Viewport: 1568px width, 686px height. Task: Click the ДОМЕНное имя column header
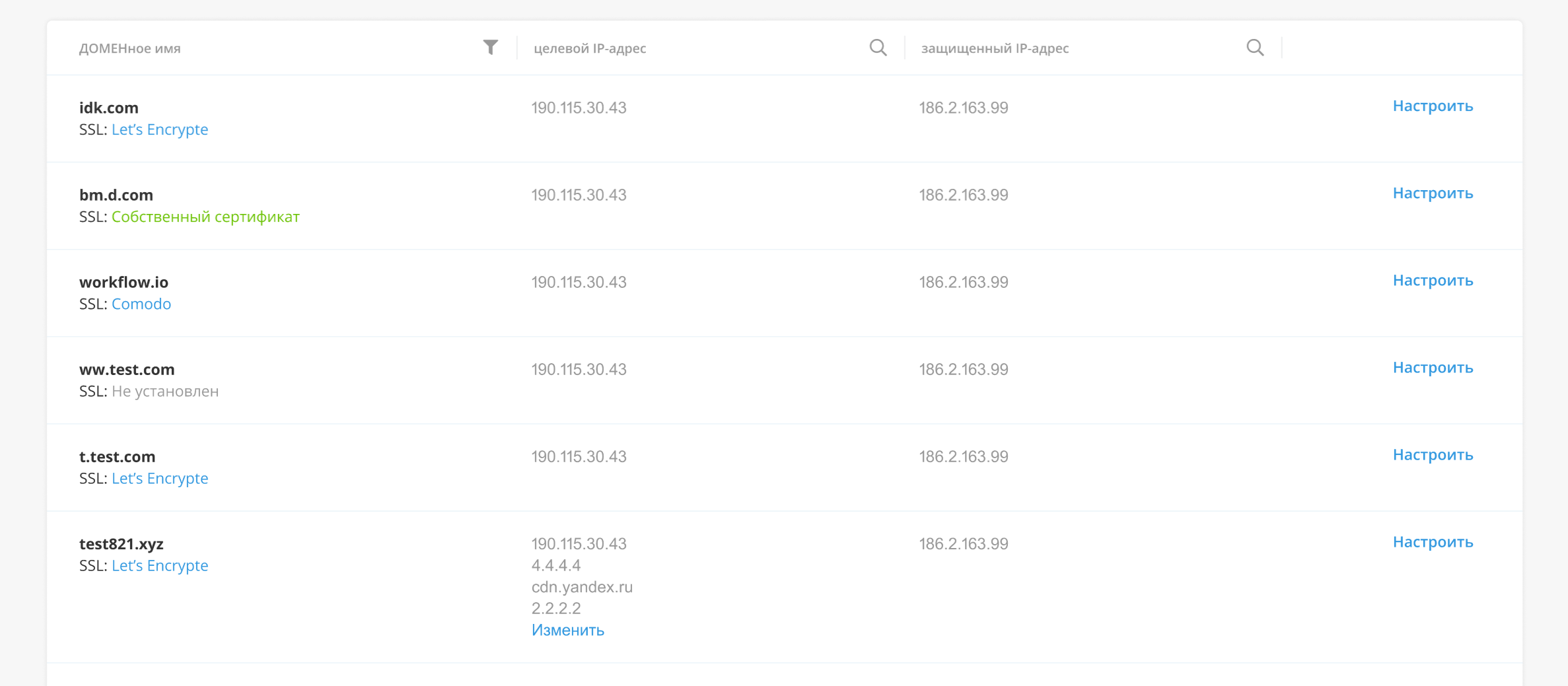coord(130,48)
